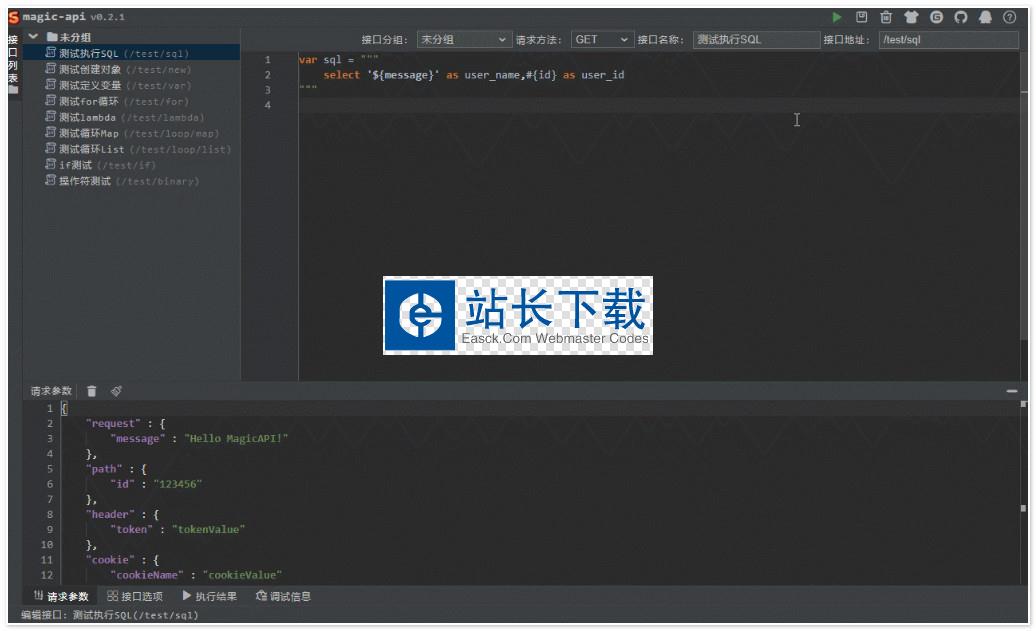
Task: Open the GitHub icon link
Action: 961,17
